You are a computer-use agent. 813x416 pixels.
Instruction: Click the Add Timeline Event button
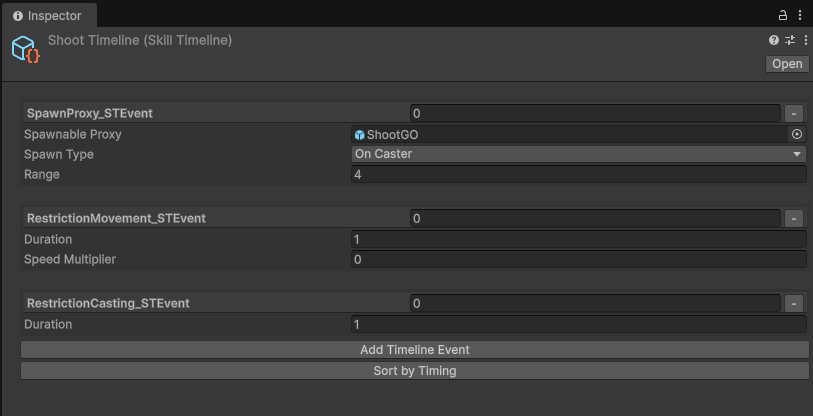415,350
